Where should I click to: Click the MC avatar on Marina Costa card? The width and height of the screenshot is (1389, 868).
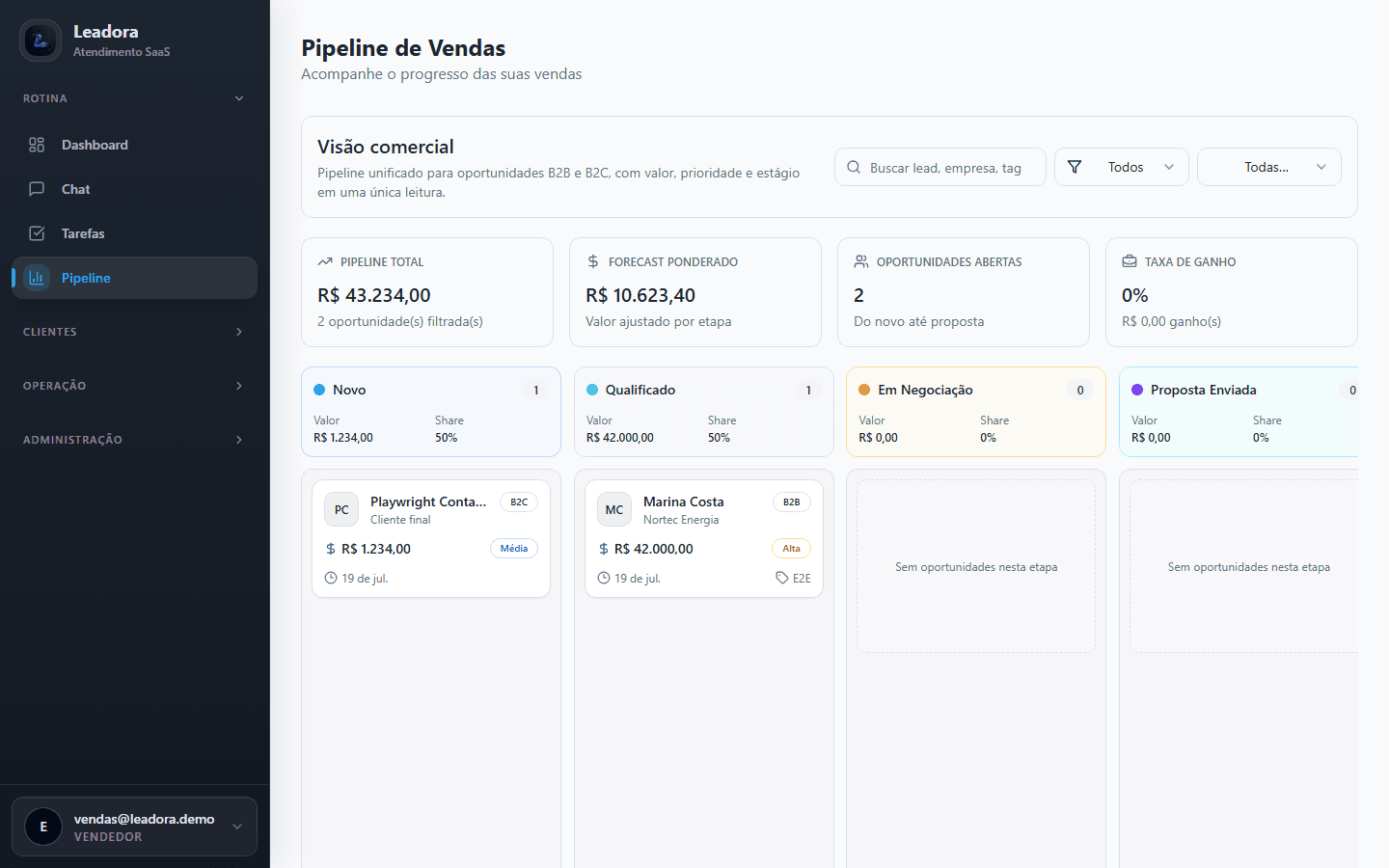(x=614, y=509)
